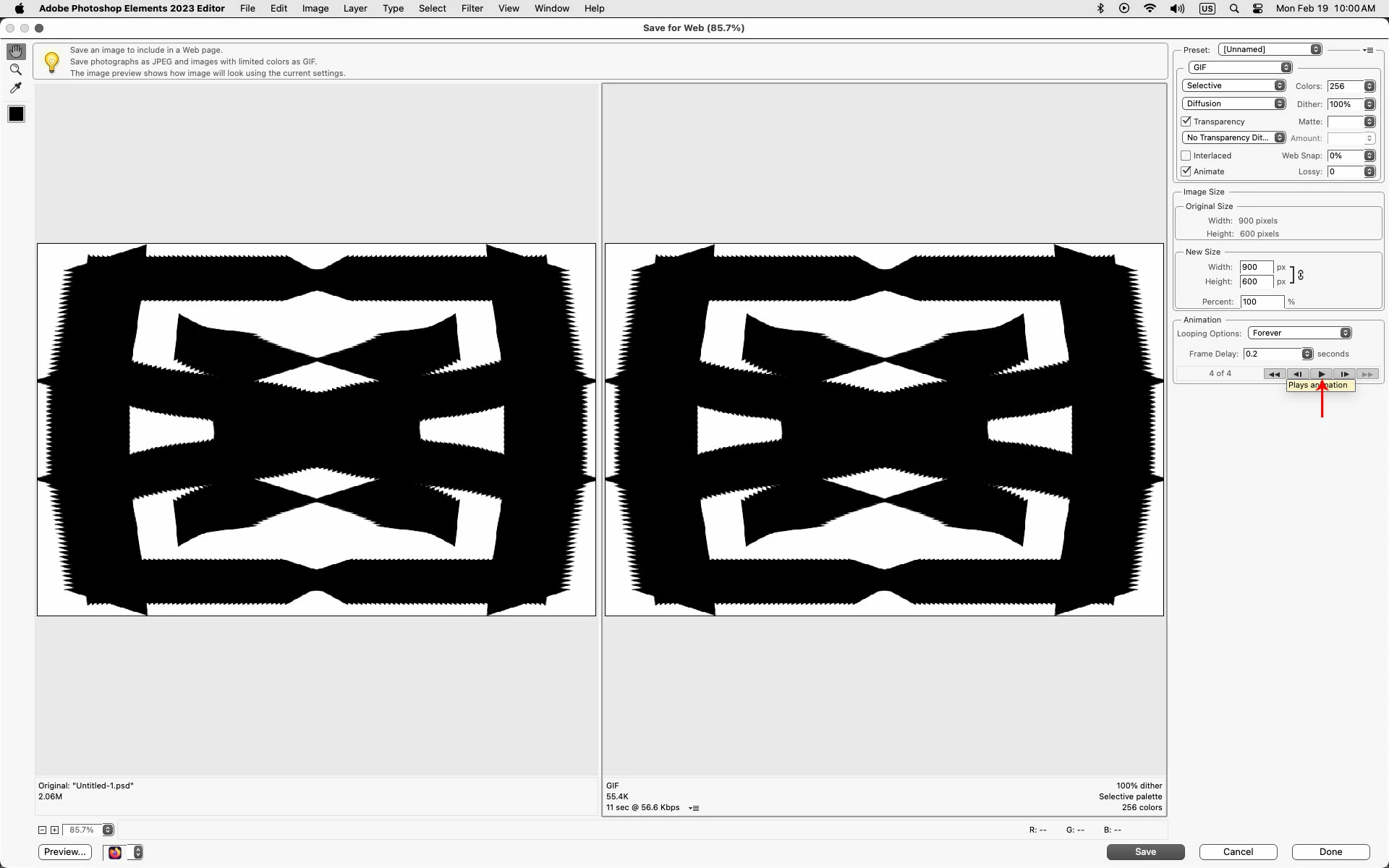
Task: Open the Filter menu
Action: click(x=472, y=9)
